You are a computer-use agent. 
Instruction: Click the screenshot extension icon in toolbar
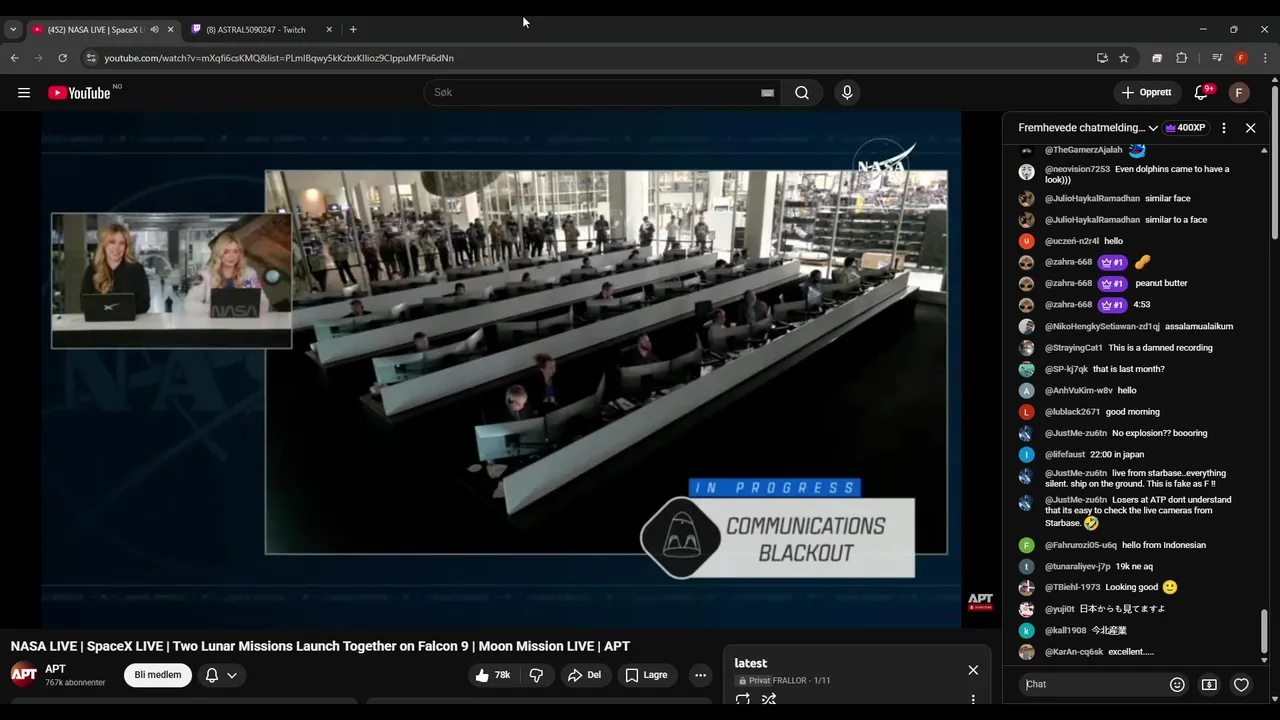tap(1157, 58)
